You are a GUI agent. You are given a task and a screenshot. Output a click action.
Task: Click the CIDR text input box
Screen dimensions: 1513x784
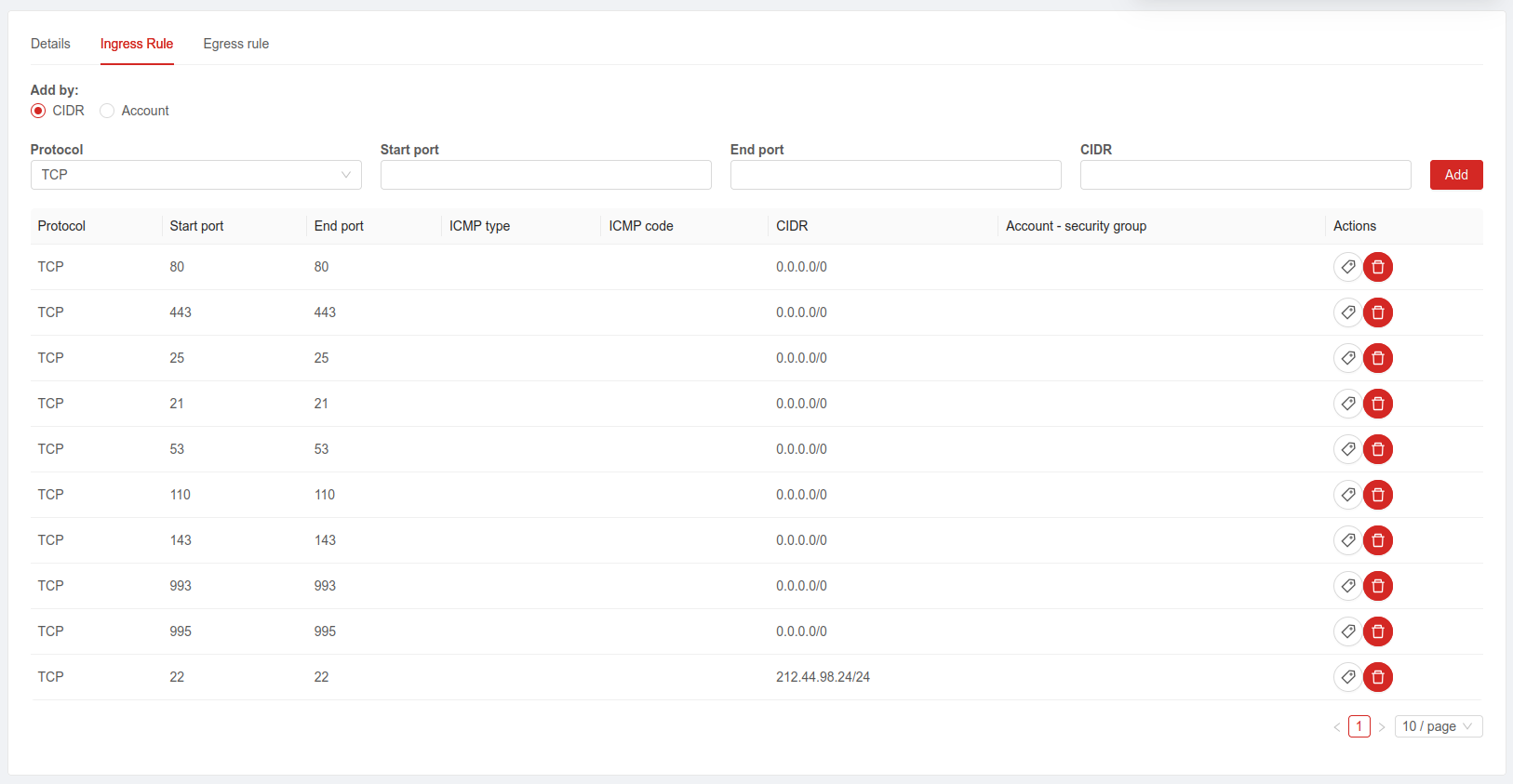(x=1245, y=175)
